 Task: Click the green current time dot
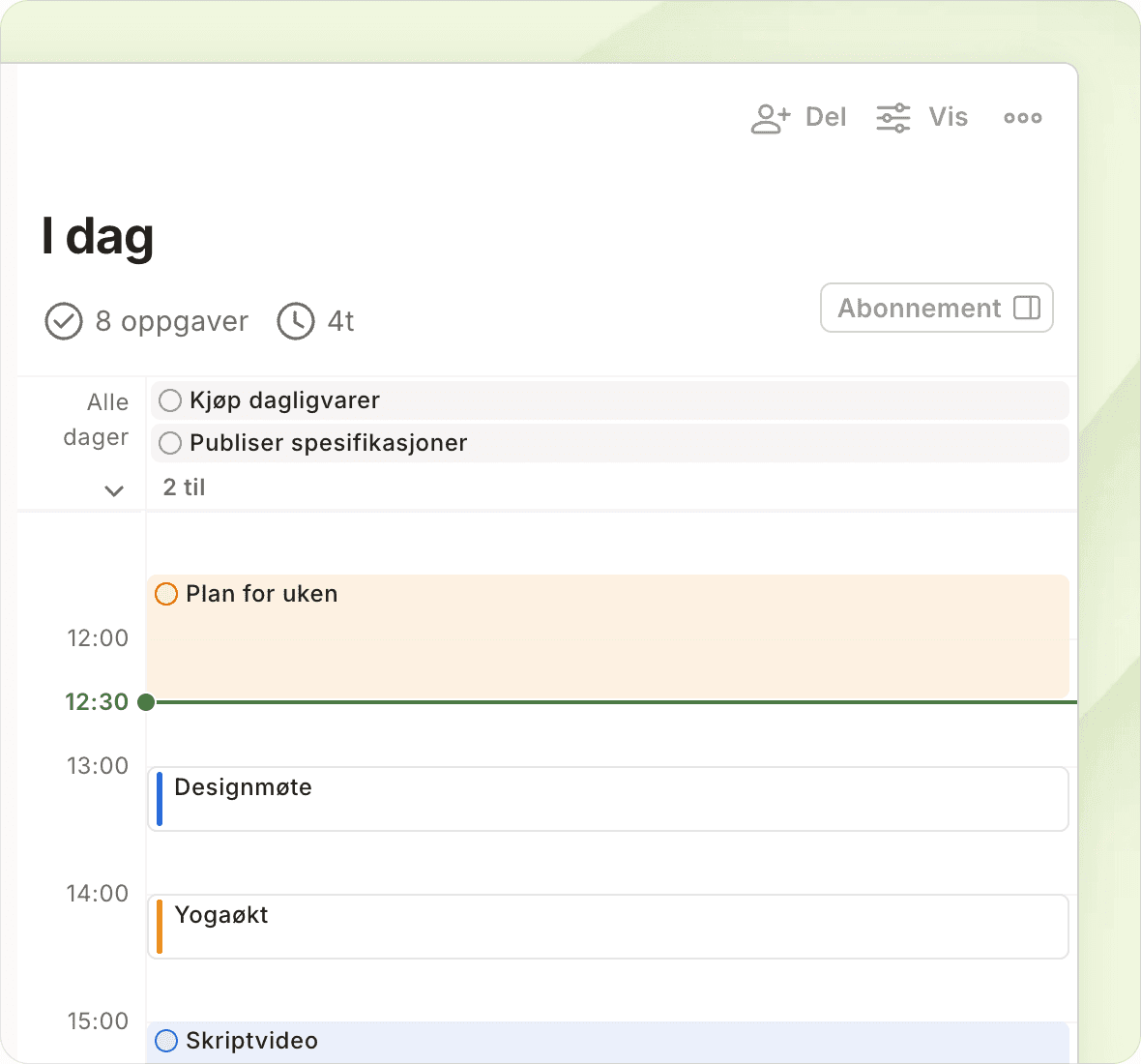click(x=146, y=702)
